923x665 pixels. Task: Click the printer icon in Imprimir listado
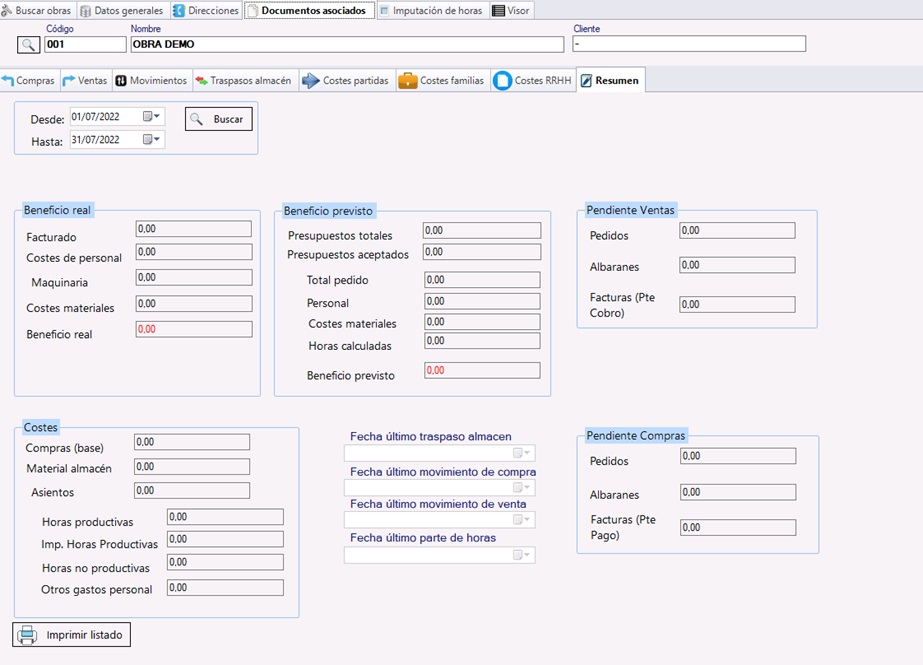point(28,635)
